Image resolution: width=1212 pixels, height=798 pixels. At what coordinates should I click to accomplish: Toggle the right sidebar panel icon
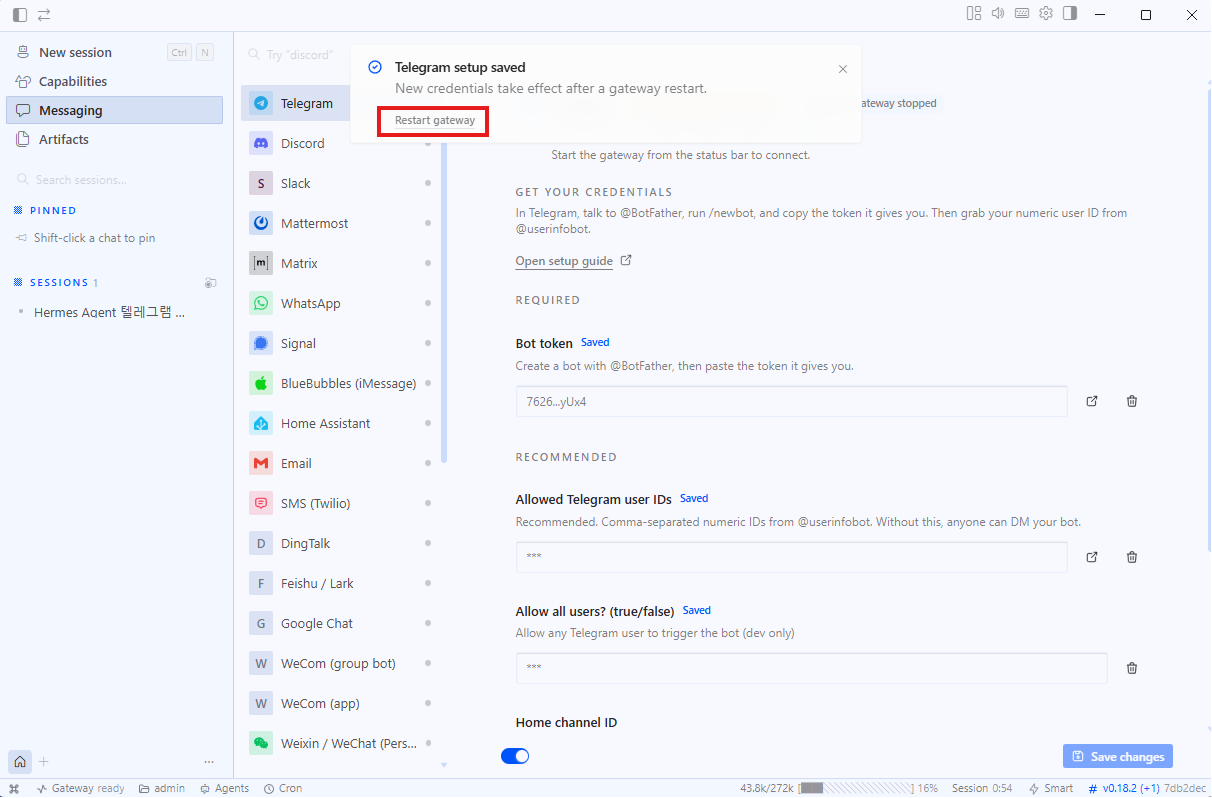tap(1070, 14)
